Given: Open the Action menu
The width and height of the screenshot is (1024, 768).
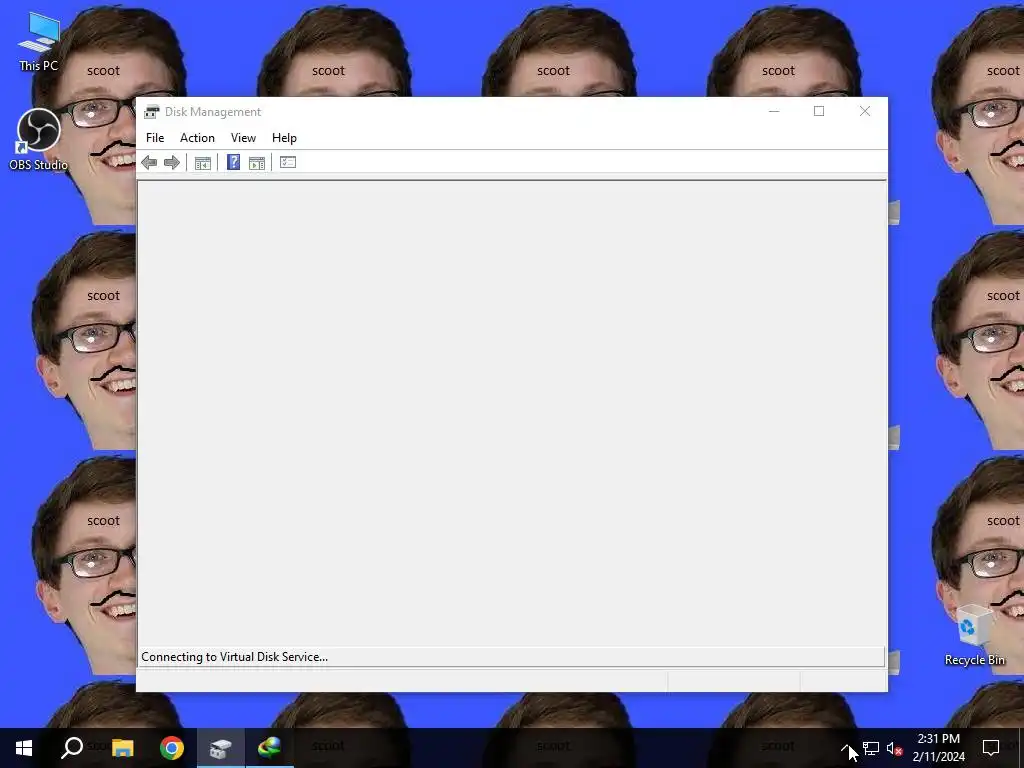Looking at the screenshot, I should 197,138.
